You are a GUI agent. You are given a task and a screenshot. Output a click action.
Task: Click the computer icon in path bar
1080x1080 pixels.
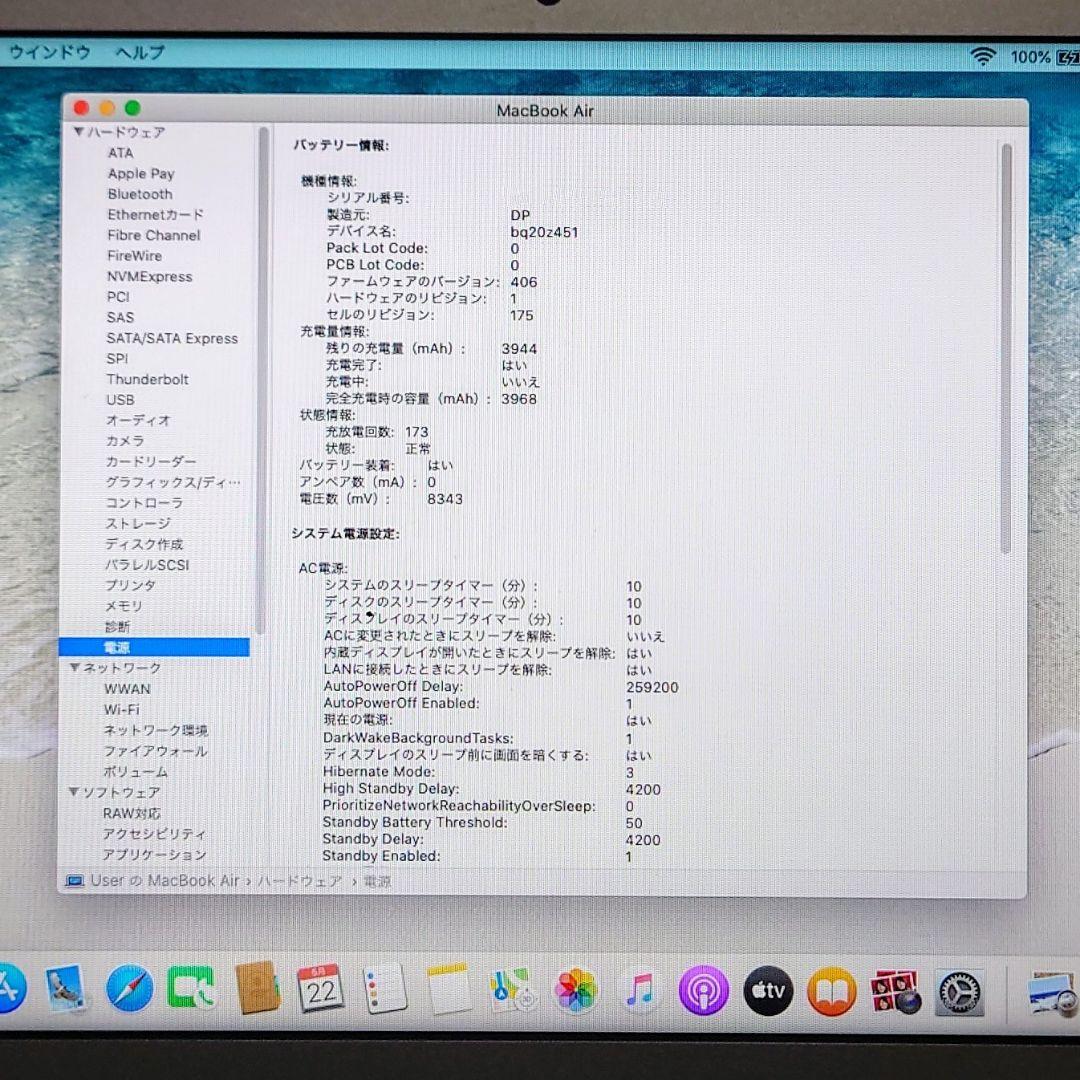[74, 881]
